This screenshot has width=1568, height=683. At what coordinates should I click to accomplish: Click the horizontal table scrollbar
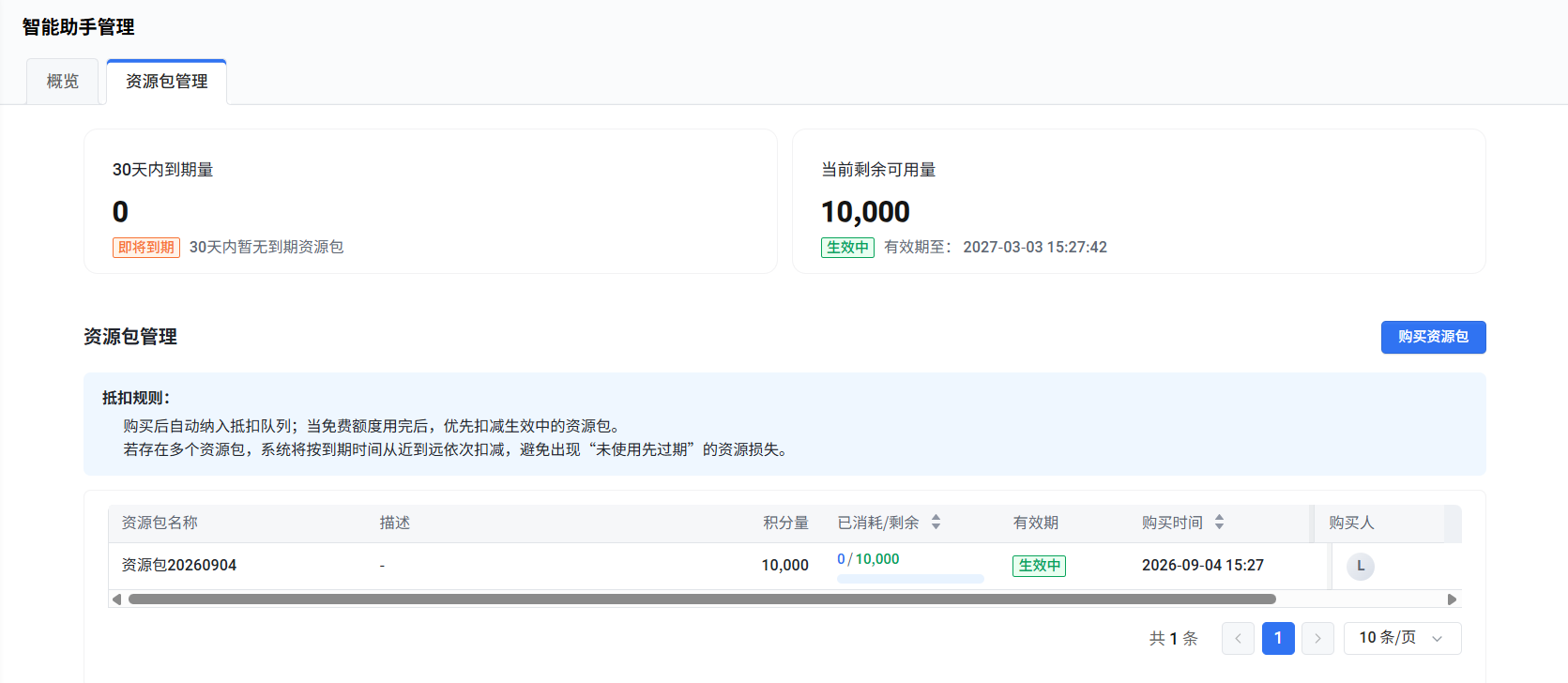coord(702,600)
